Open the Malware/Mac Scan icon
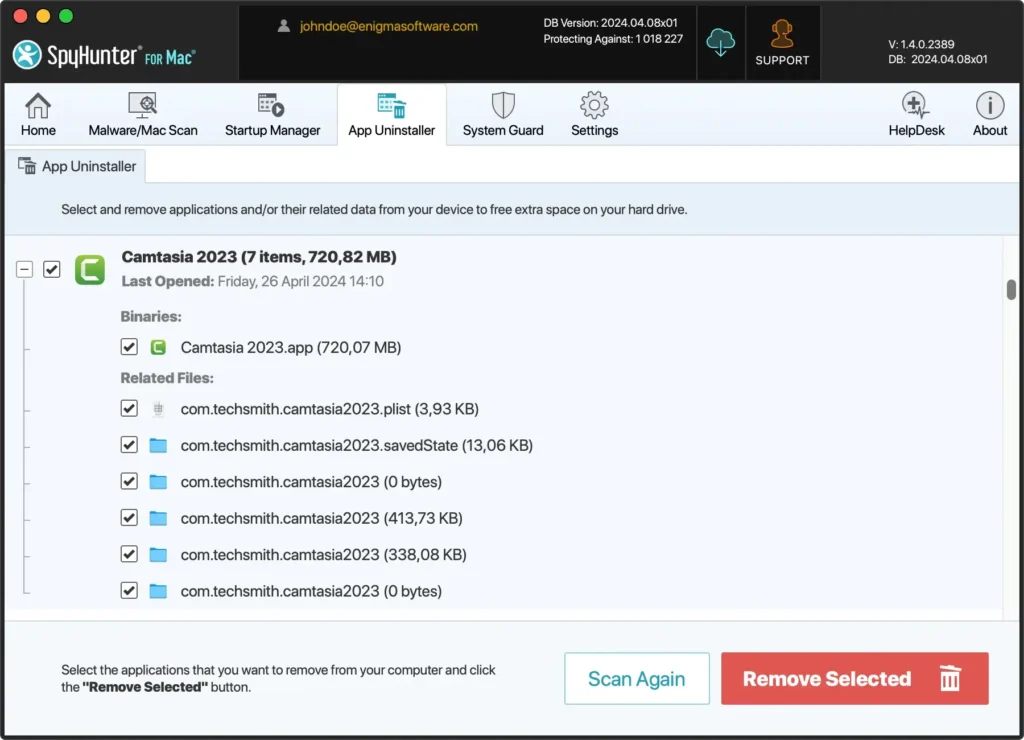 [142, 105]
